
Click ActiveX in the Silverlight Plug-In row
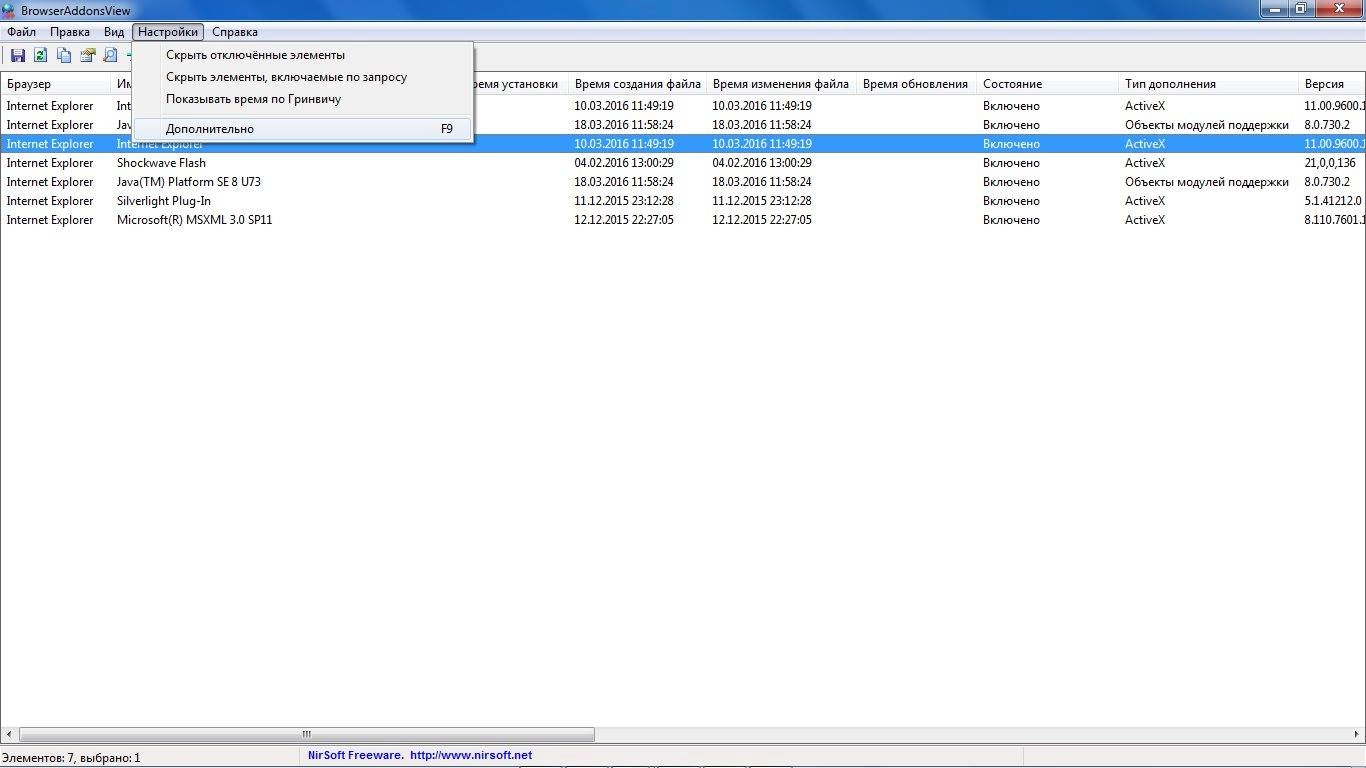click(x=1145, y=201)
